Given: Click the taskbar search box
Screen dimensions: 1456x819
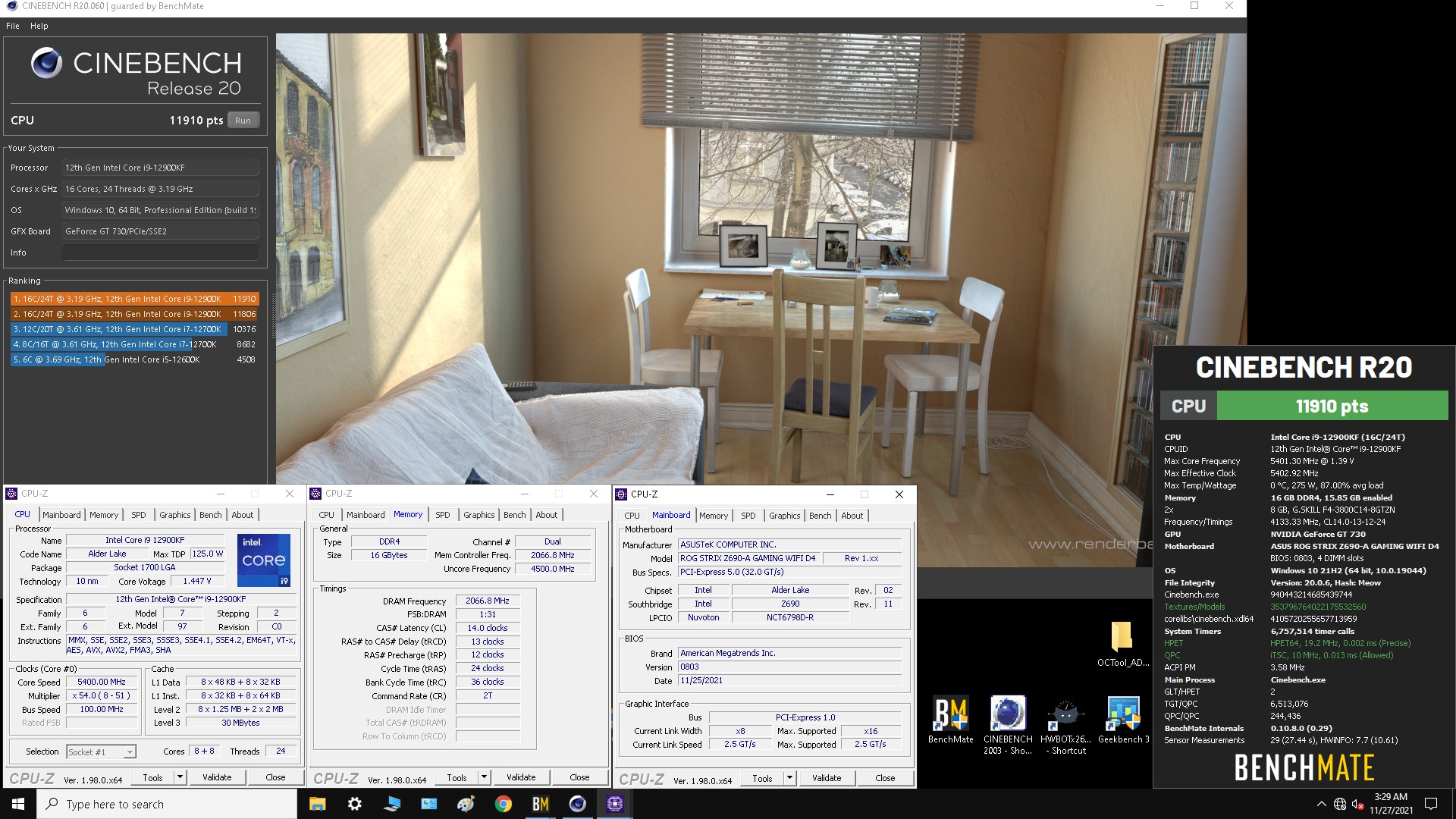Looking at the screenshot, I should click(x=167, y=804).
